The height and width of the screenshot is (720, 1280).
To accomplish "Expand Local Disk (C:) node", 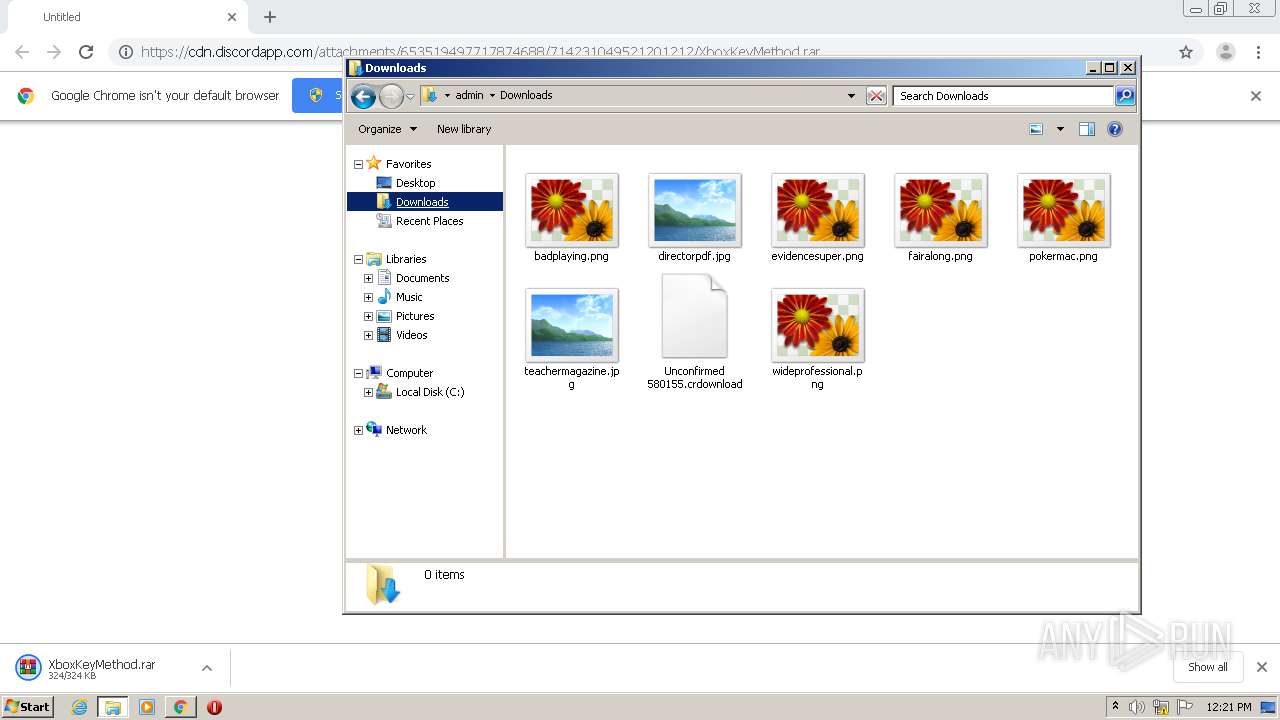I will tap(368, 392).
